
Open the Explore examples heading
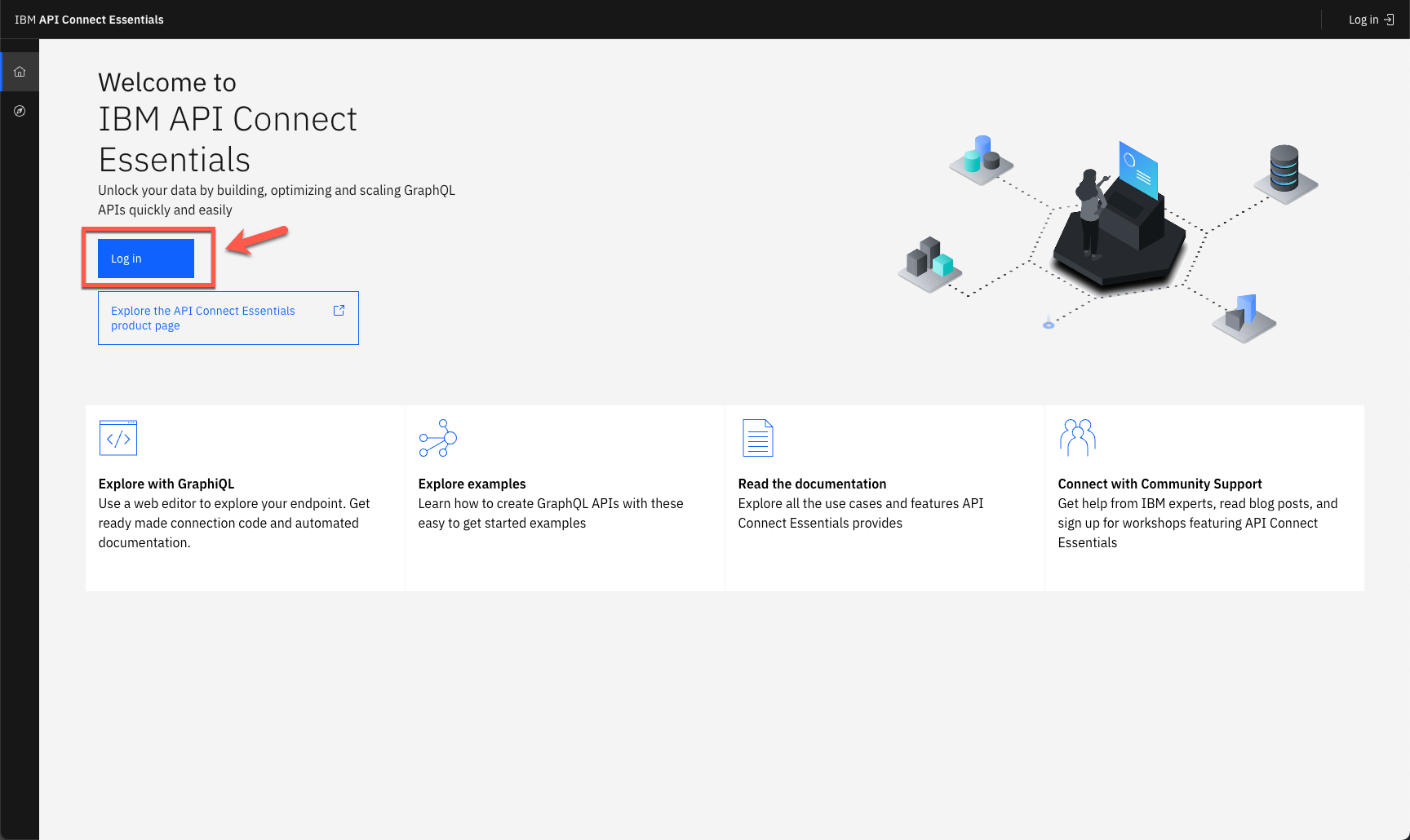pyautogui.click(x=472, y=484)
